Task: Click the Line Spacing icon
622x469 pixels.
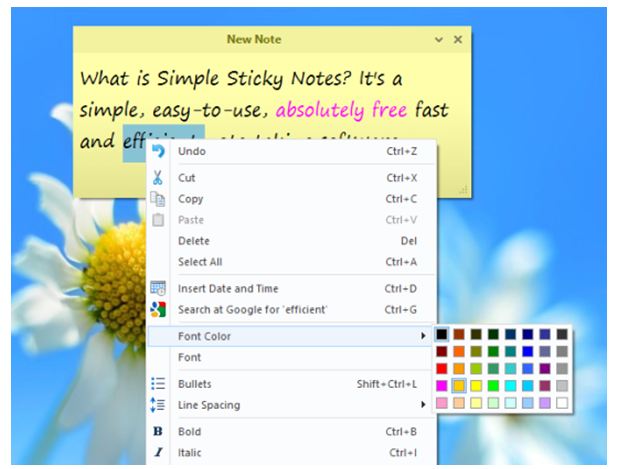Action: (158, 405)
